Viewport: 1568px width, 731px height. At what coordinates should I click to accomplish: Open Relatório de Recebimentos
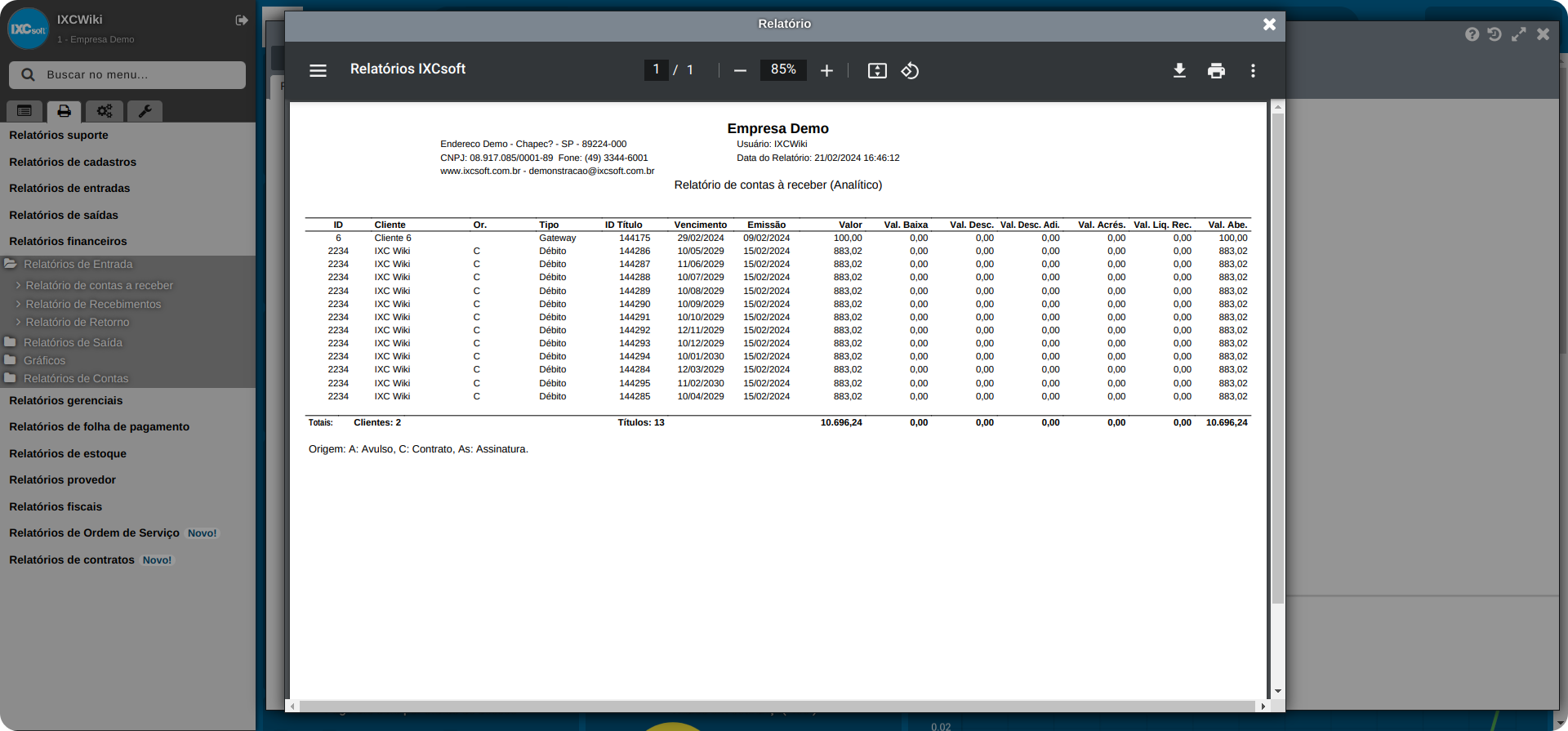click(x=93, y=305)
